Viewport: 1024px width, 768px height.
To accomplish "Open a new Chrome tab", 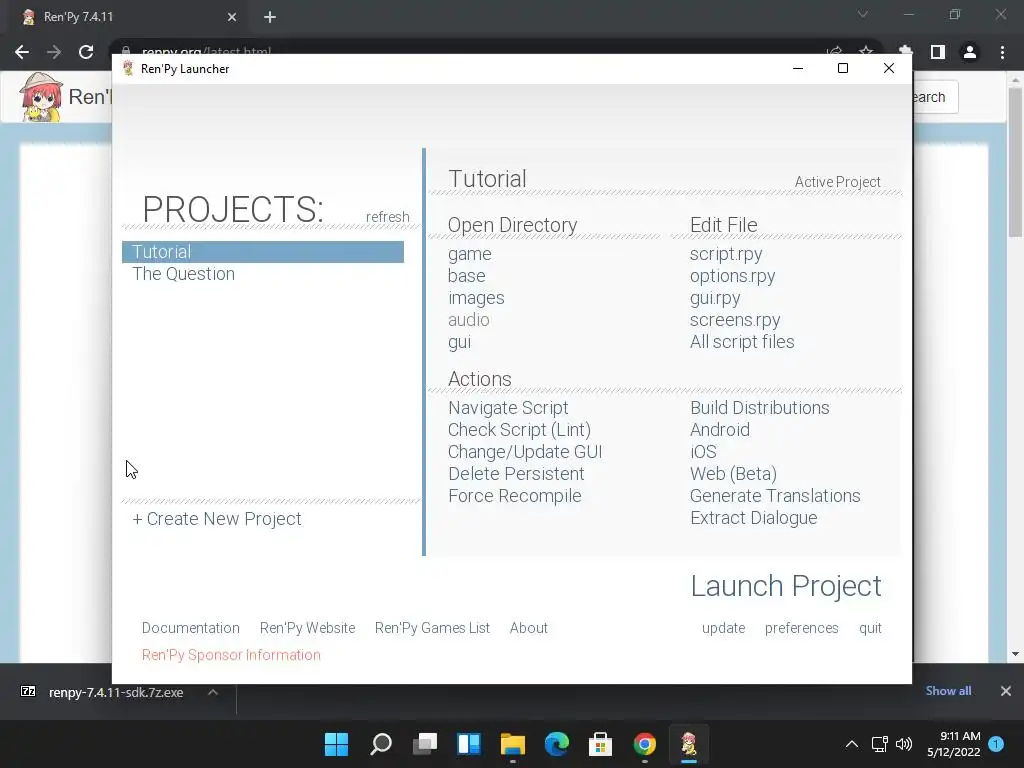I will pyautogui.click(x=270, y=17).
